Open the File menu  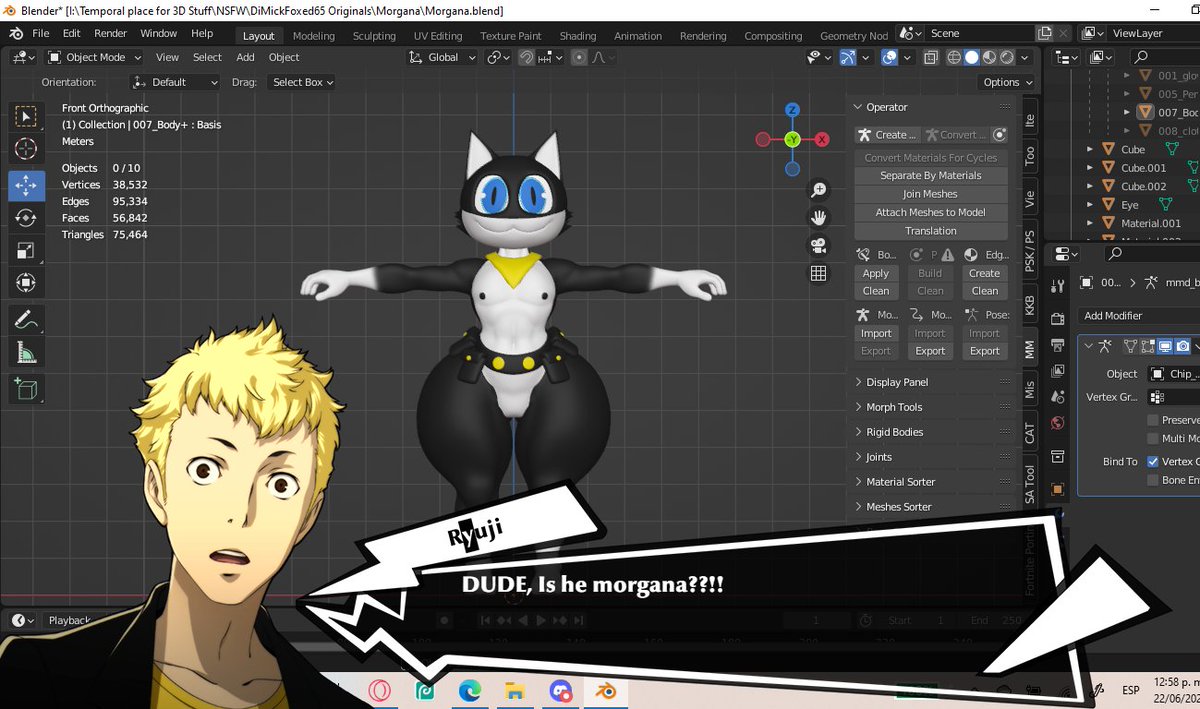[x=41, y=33]
